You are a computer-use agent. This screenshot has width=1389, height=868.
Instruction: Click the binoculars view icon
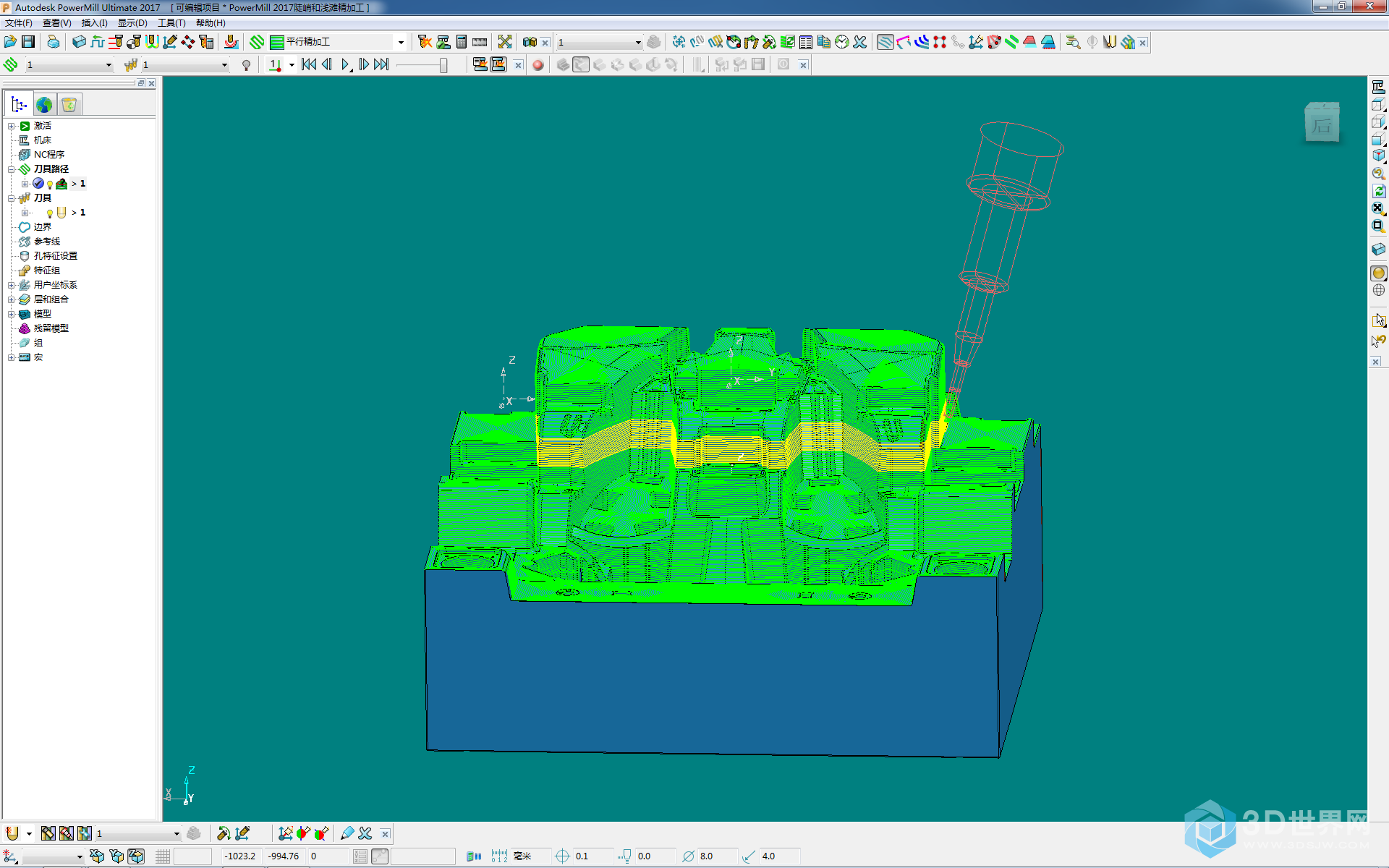(530, 42)
